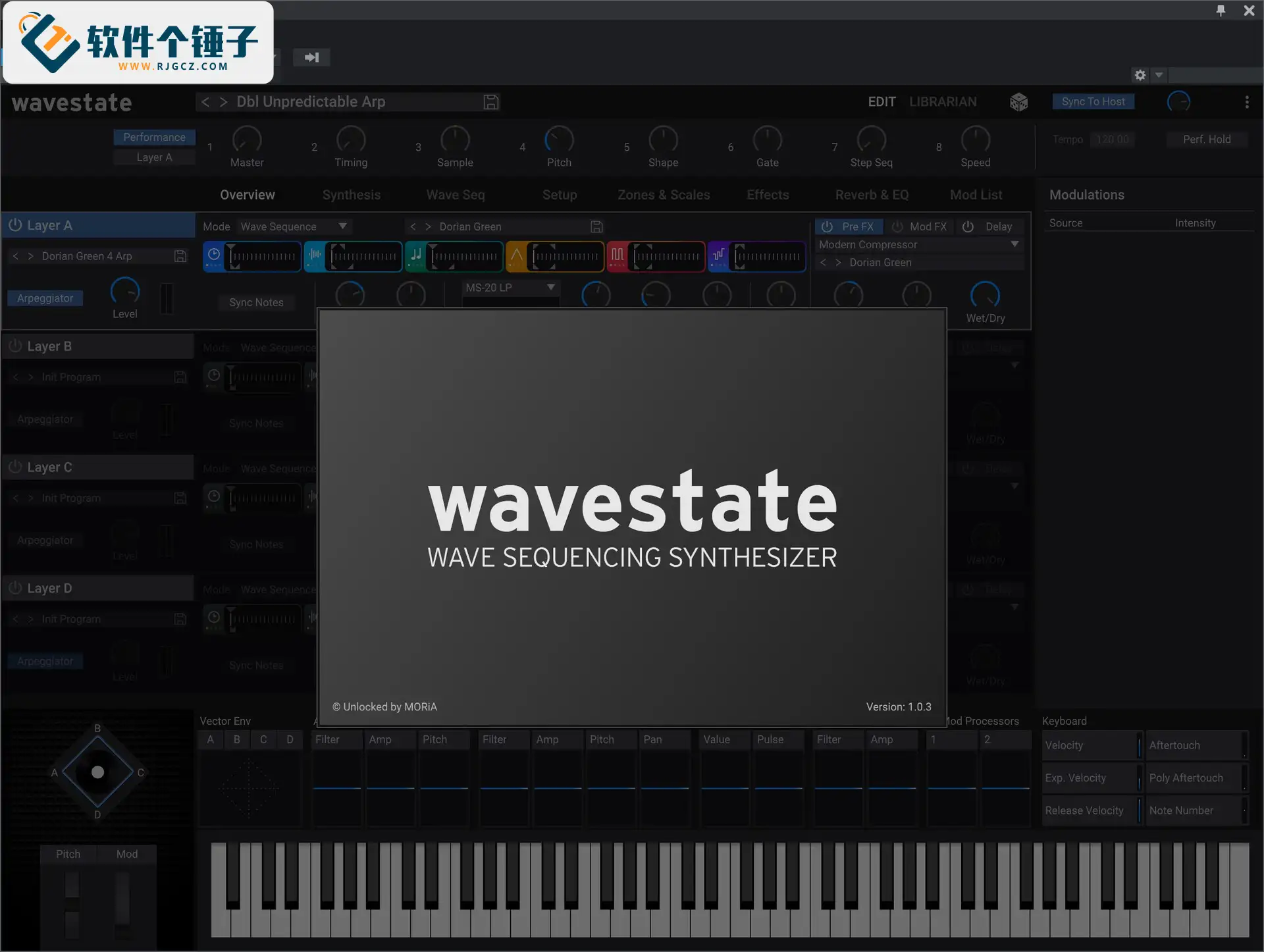Toggle Layer A Arpeggiator

point(45,298)
